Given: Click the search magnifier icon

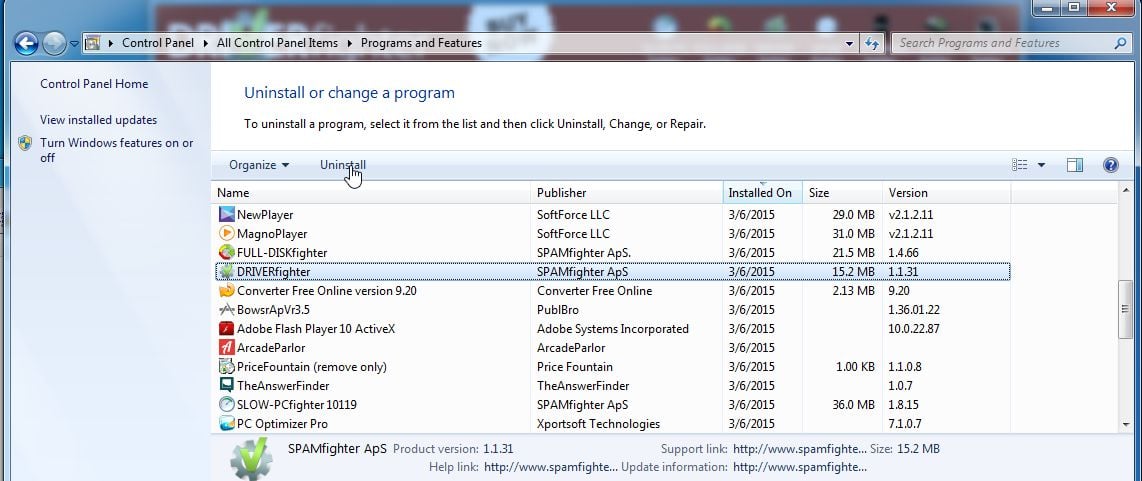Looking at the screenshot, I should (1120, 44).
